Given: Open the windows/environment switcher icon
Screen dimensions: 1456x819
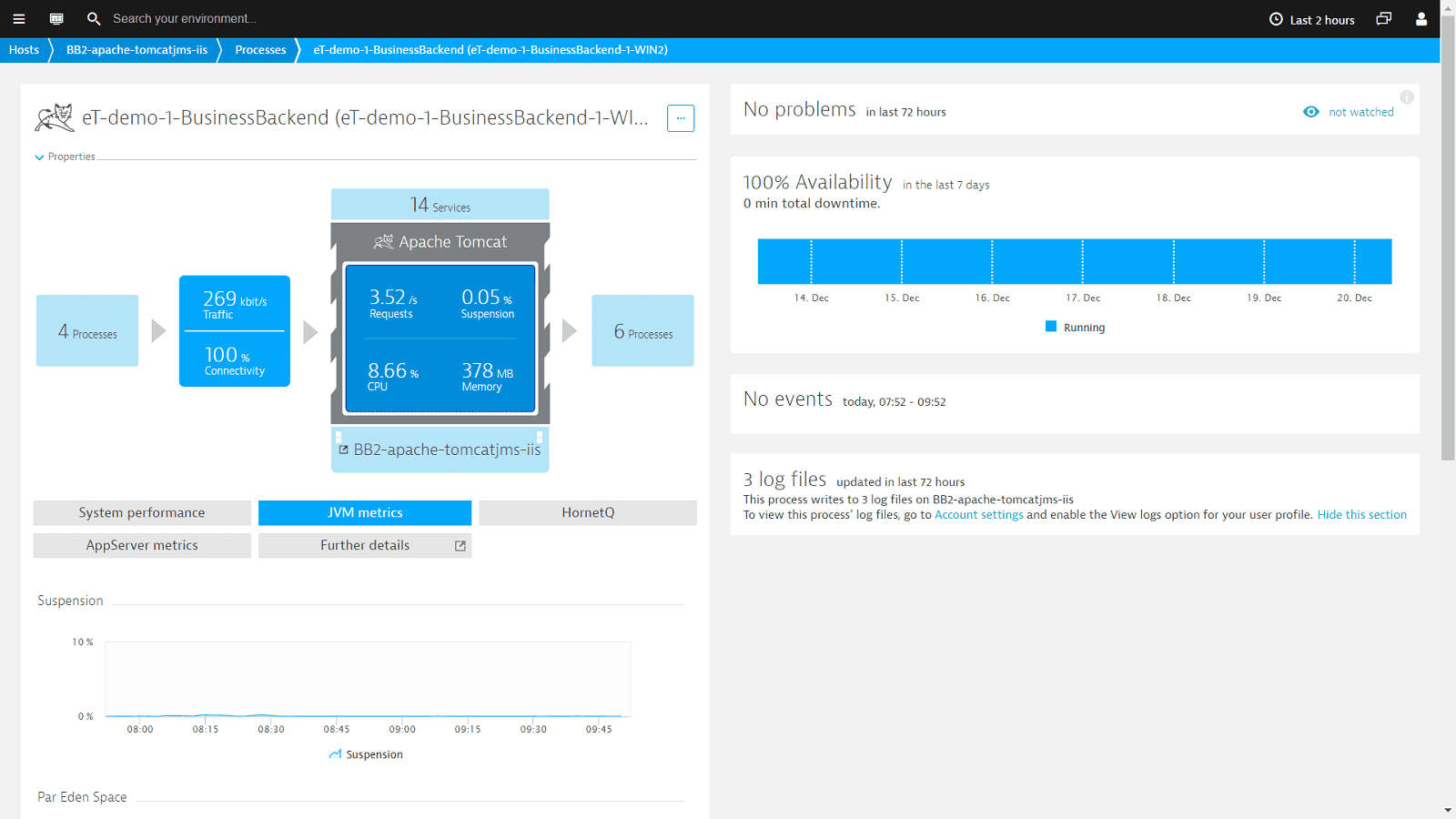Looking at the screenshot, I should [1384, 18].
